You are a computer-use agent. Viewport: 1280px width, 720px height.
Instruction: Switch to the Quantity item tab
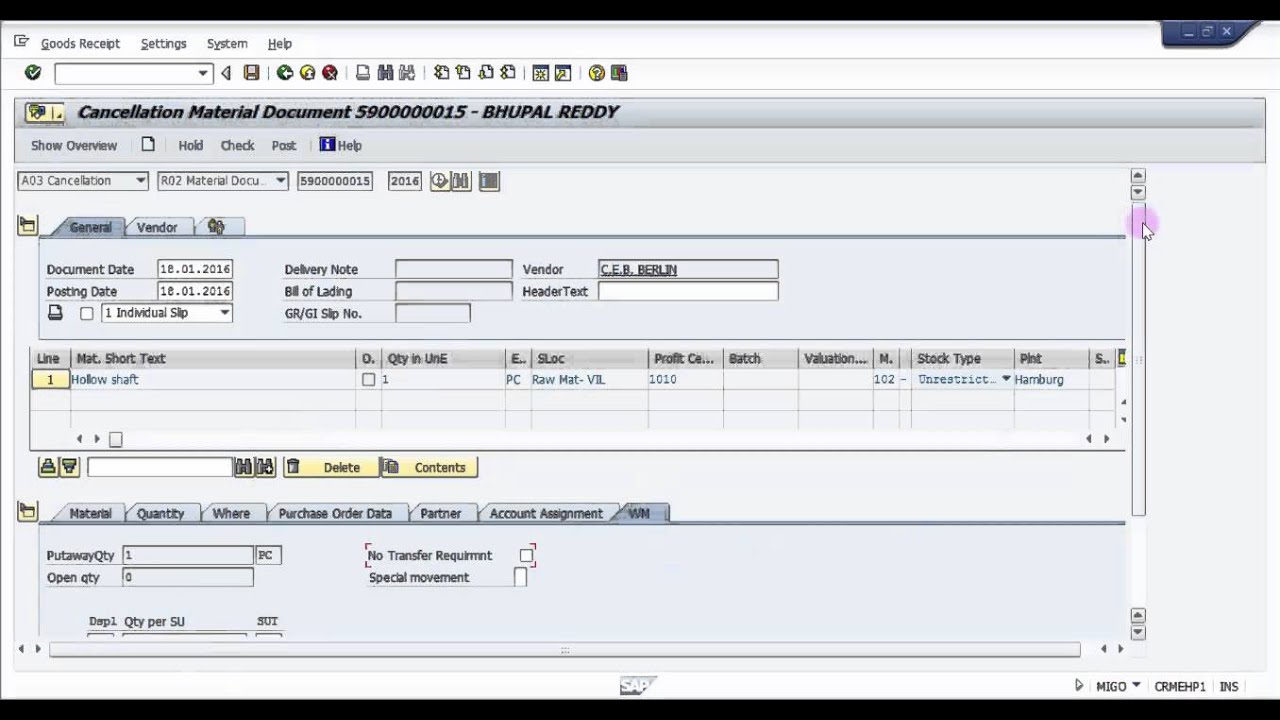pyautogui.click(x=160, y=513)
